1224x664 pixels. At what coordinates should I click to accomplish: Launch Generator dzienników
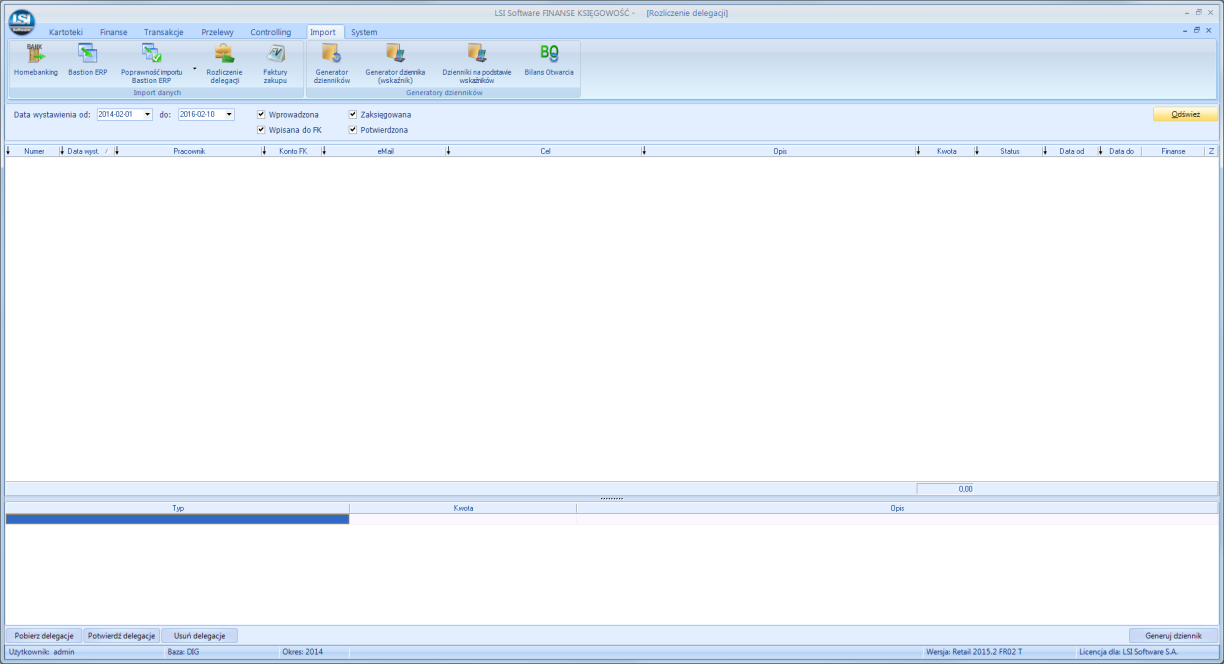(332, 65)
